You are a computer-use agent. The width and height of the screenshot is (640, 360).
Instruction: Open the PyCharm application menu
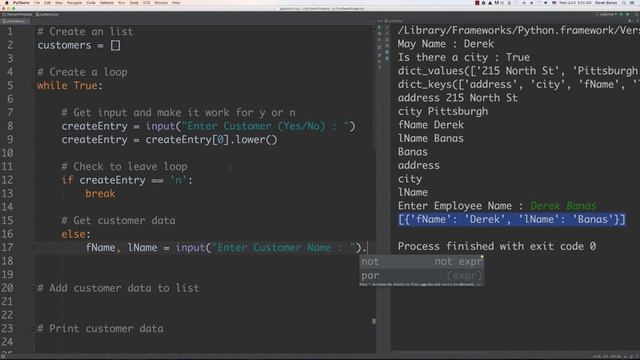21,3
